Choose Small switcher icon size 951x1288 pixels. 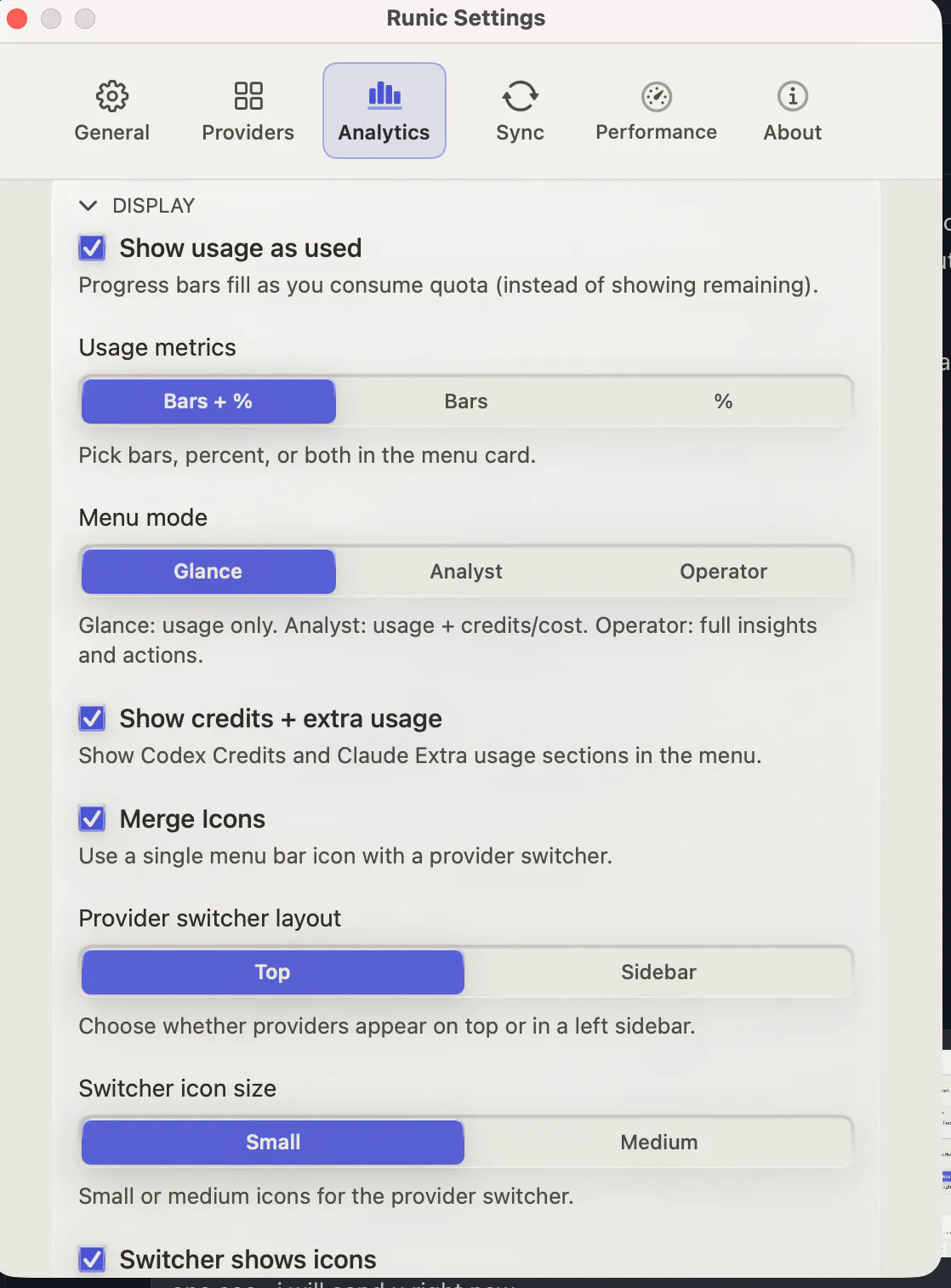point(273,1143)
